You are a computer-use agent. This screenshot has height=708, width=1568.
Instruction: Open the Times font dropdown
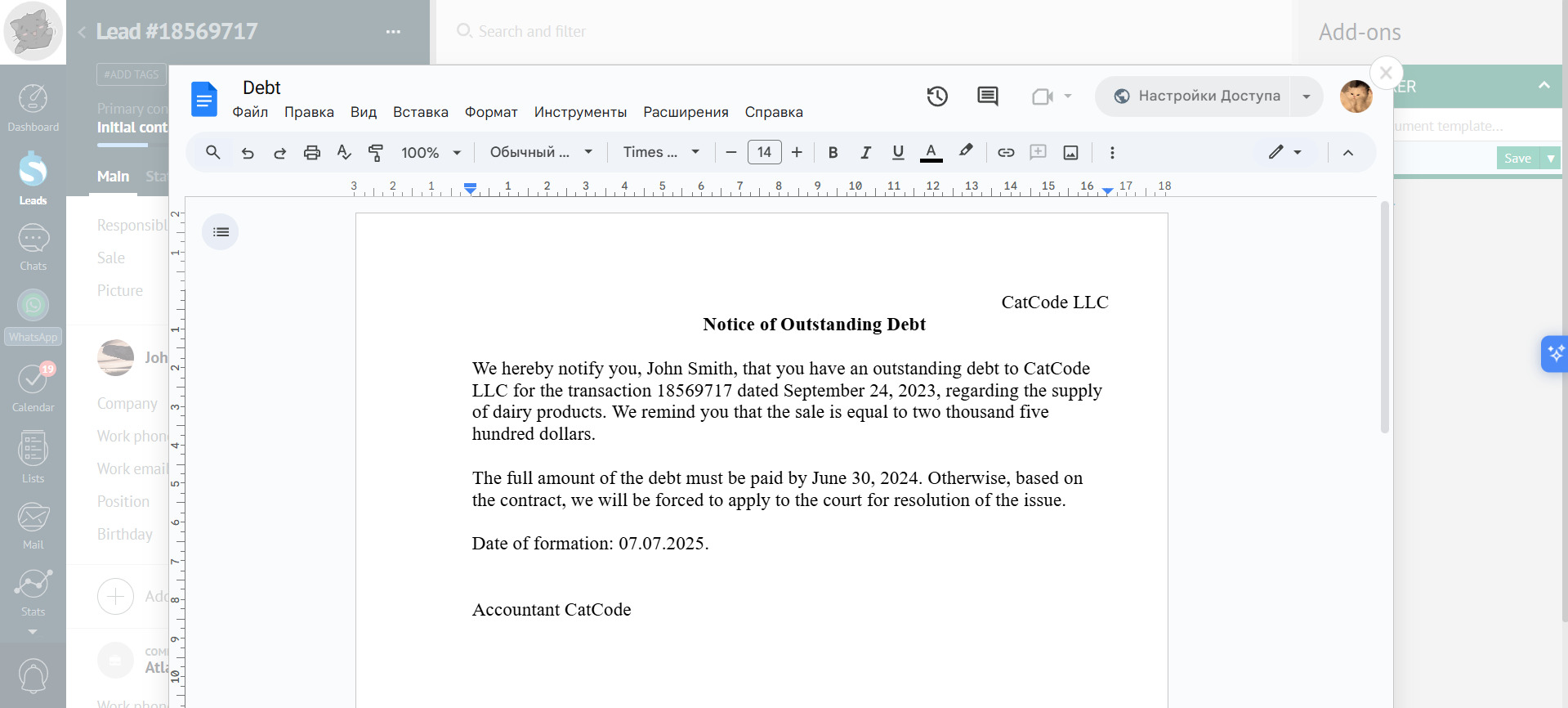tap(661, 153)
